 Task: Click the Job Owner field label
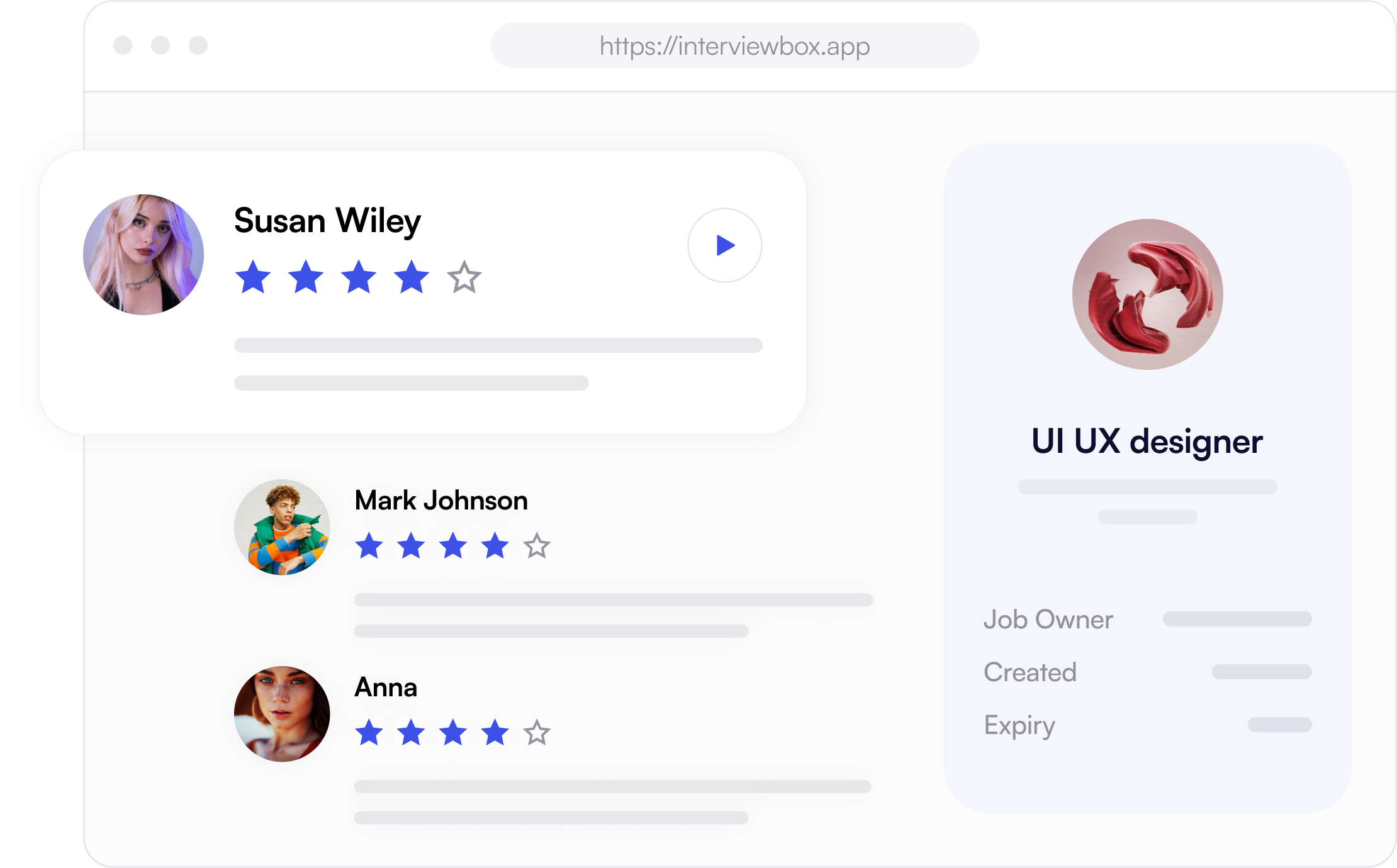point(1048,620)
